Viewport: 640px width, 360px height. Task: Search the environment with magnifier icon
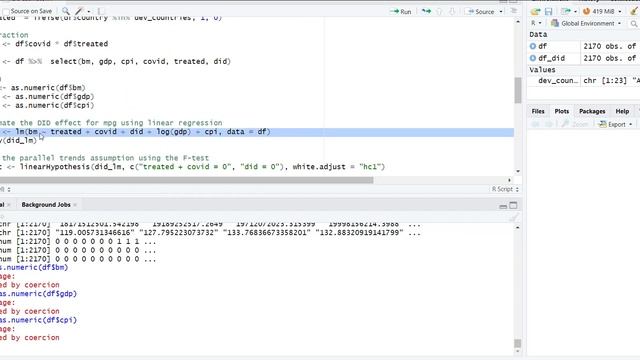(x=634, y=24)
